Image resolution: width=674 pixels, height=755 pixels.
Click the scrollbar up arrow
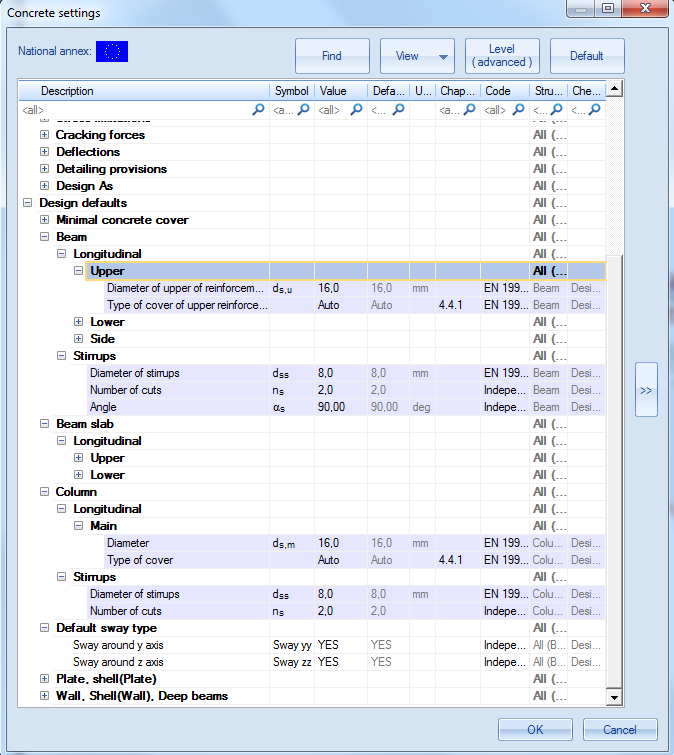tap(614, 89)
